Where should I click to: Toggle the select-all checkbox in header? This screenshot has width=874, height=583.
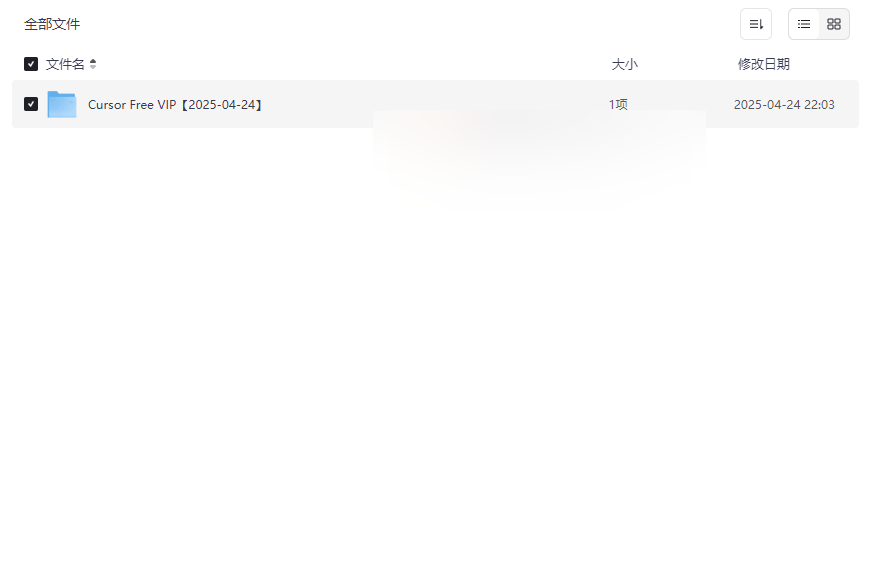[x=31, y=64]
